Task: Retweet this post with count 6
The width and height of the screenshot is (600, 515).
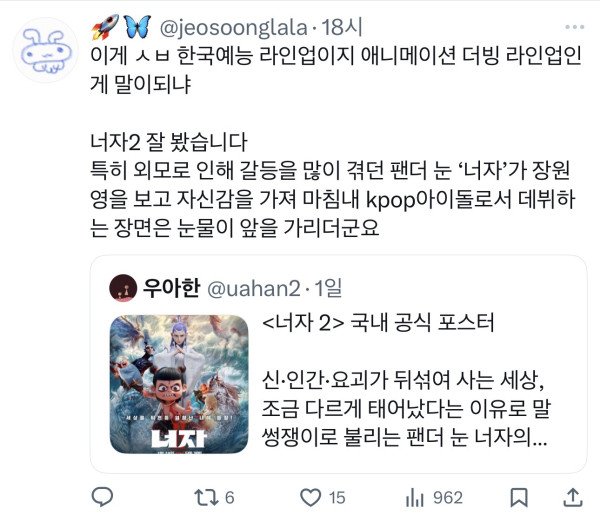Action: click(x=206, y=497)
